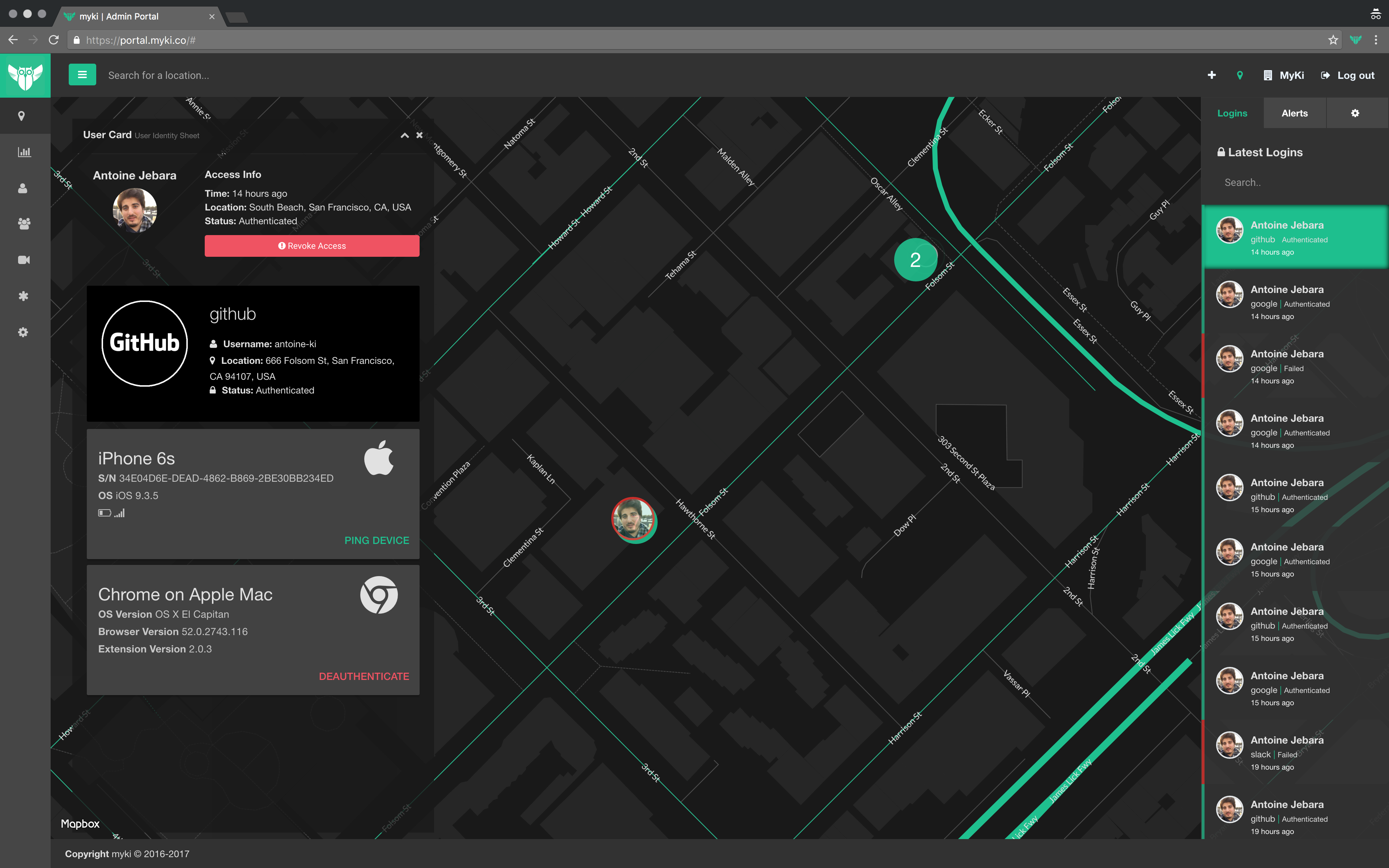
Task: Open the bar chart analytics sidebar icon
Action: [24, 152]
